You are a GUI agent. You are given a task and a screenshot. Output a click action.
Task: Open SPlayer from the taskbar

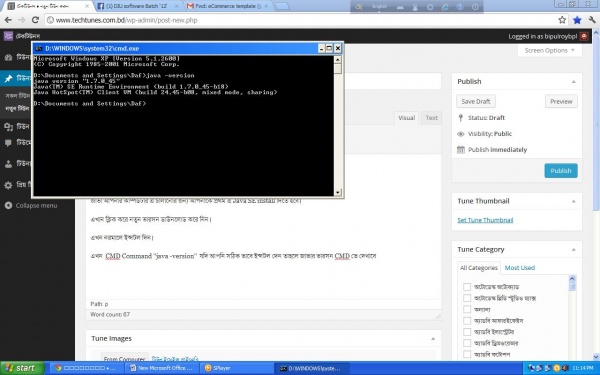237,368
